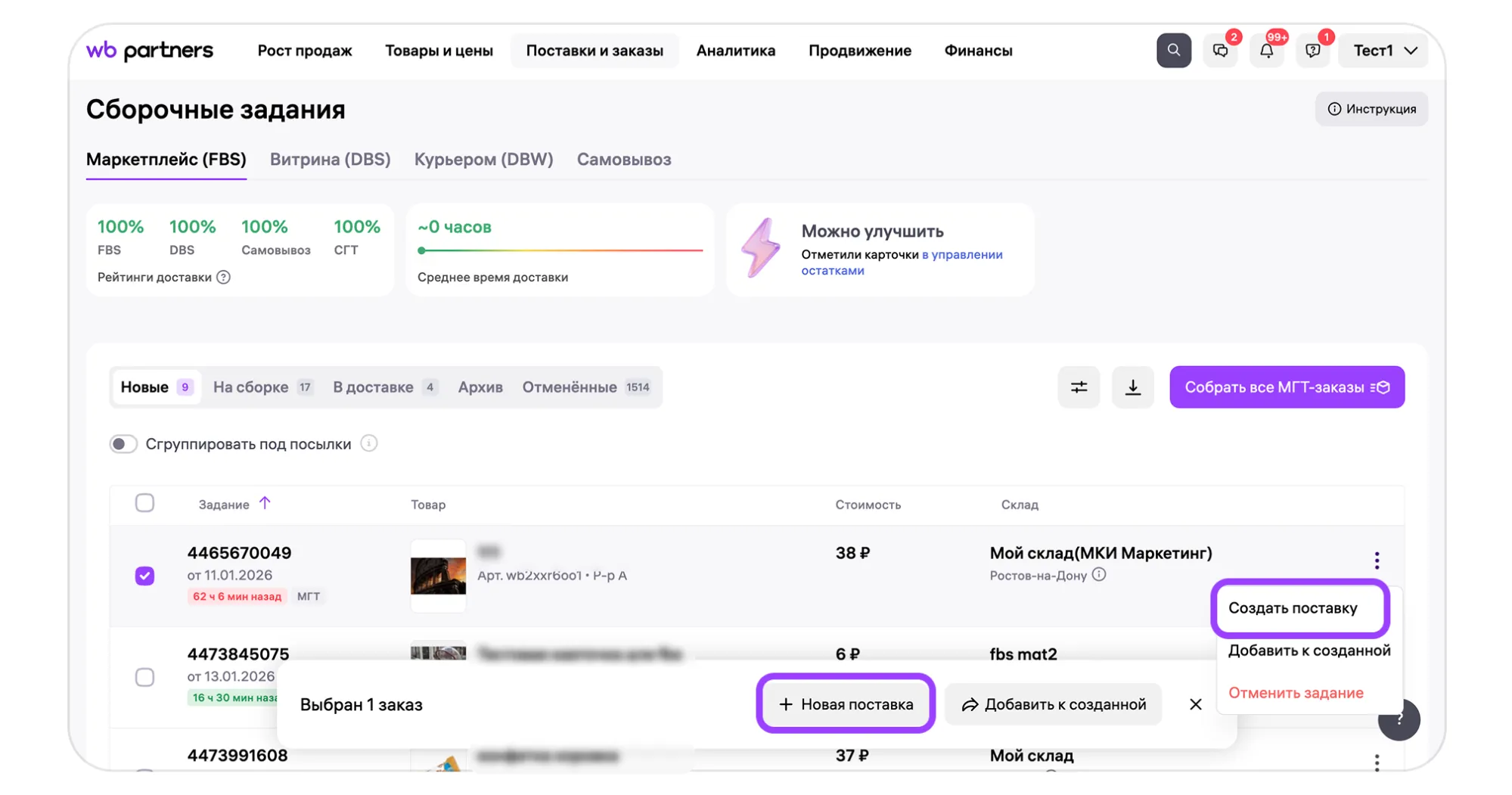Screen dimensions: 1512x795
Task: Click the download arrow icon
Action: pos(1132,387)
